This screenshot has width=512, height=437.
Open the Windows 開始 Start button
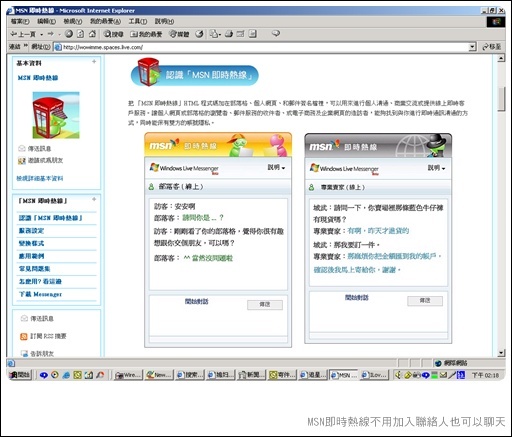pyautogui.click(x=20, y=375)
